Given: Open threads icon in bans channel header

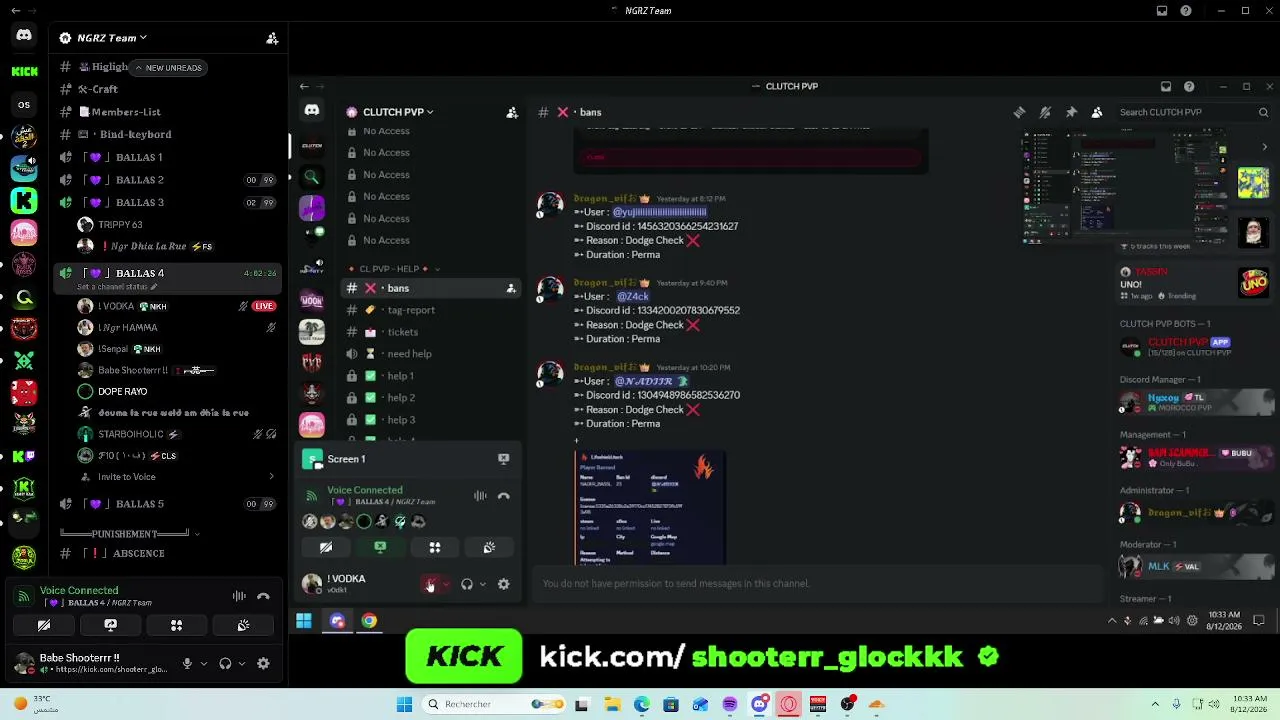Looking at the screenshot, I should click(x=1019, y=112).
